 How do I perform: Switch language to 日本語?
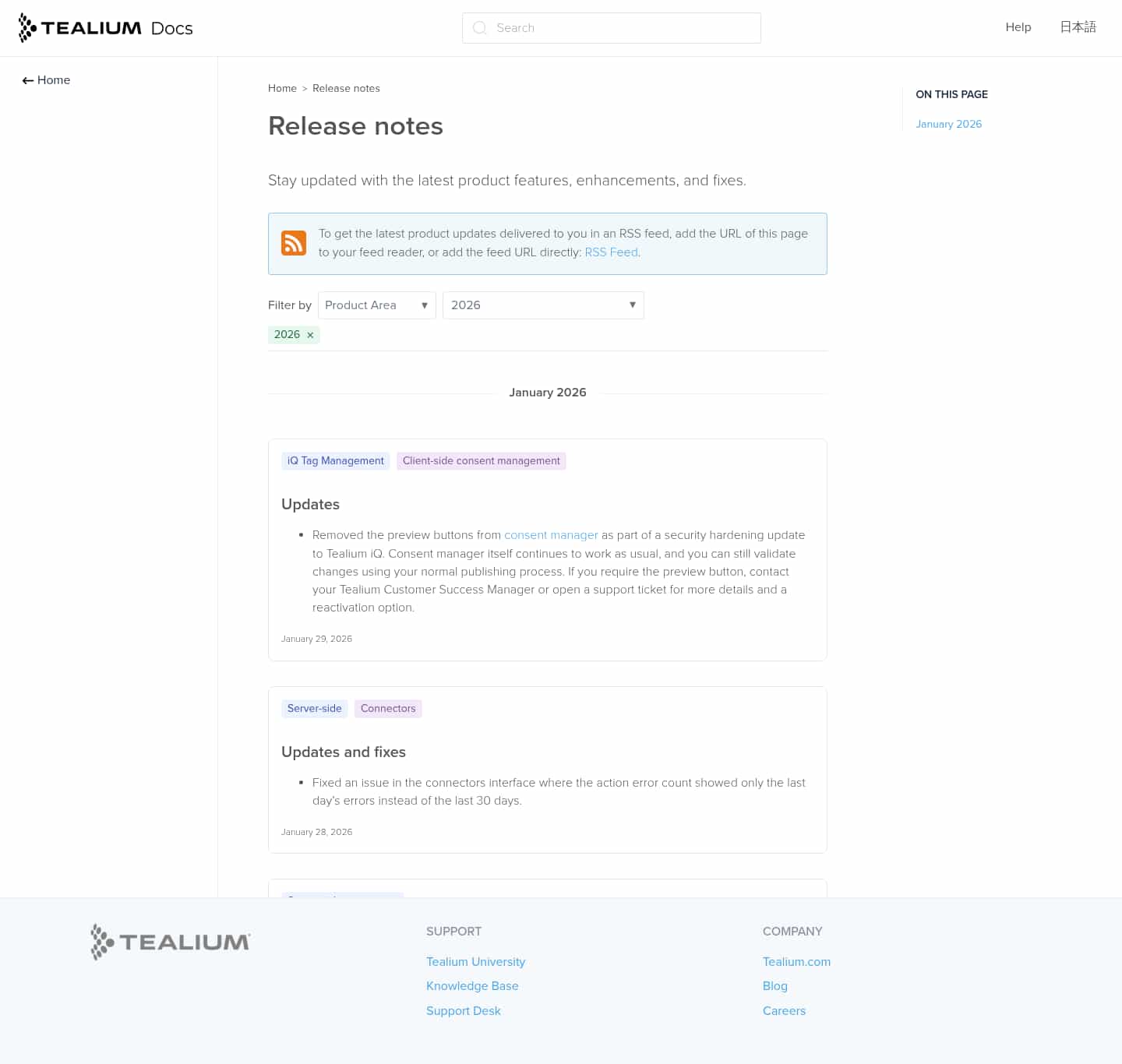click(1078, 27)
